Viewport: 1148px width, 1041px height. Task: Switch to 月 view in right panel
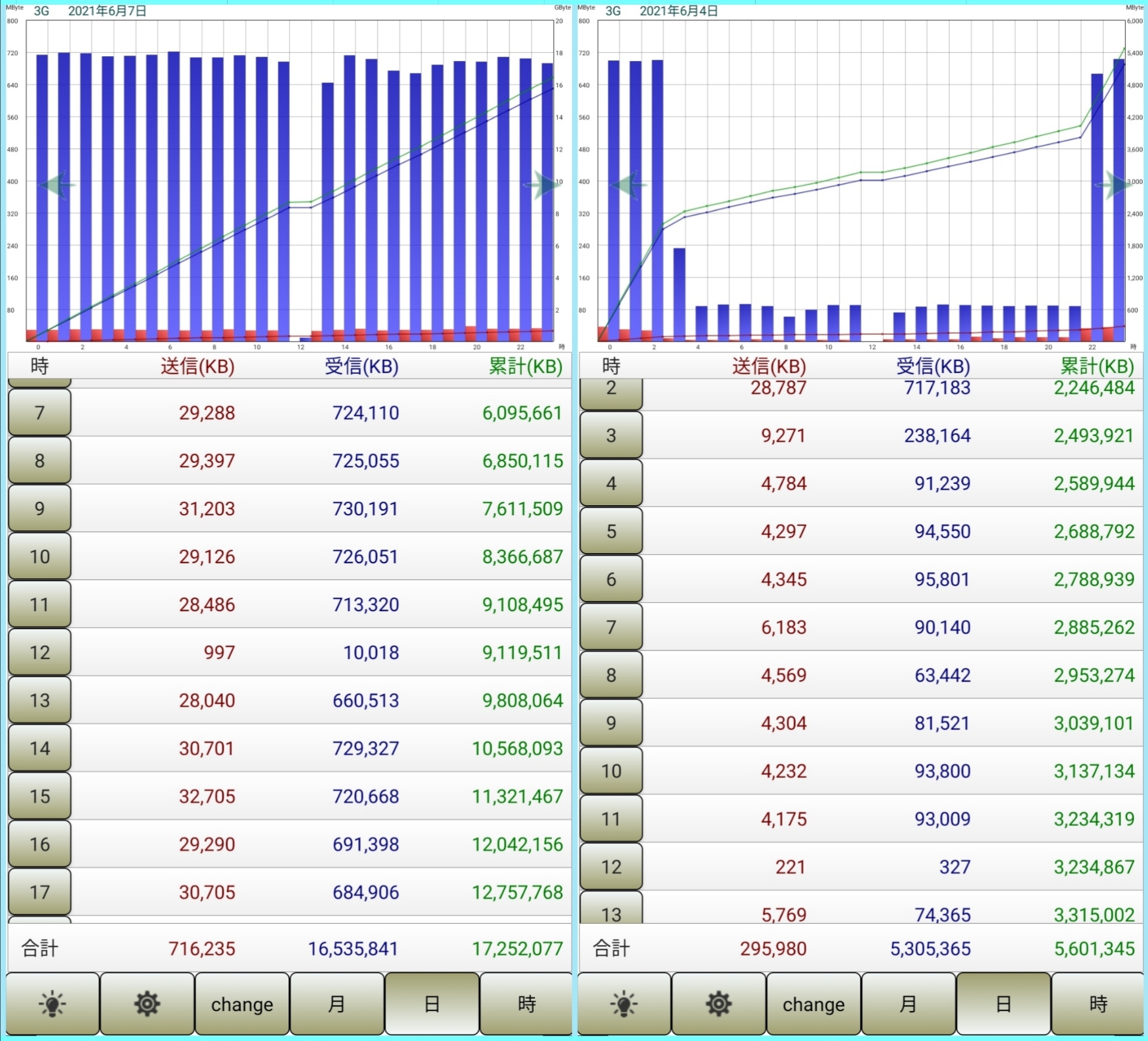[x=908, y=1004]
